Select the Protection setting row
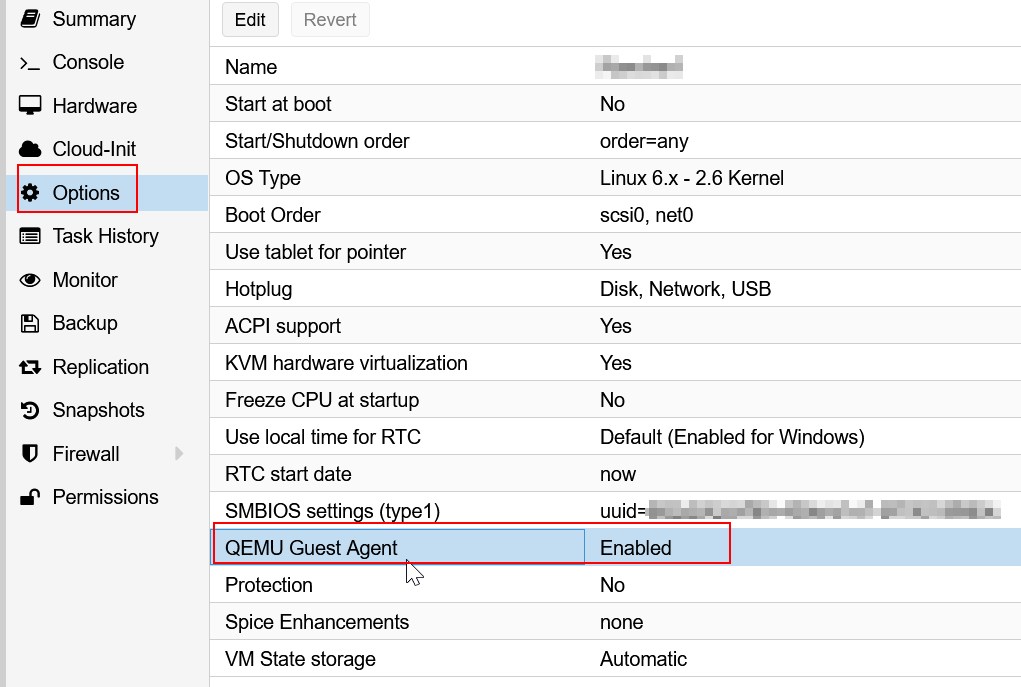Image resolution: width=1021 pixels, height=687 pixels. [400, 584]
